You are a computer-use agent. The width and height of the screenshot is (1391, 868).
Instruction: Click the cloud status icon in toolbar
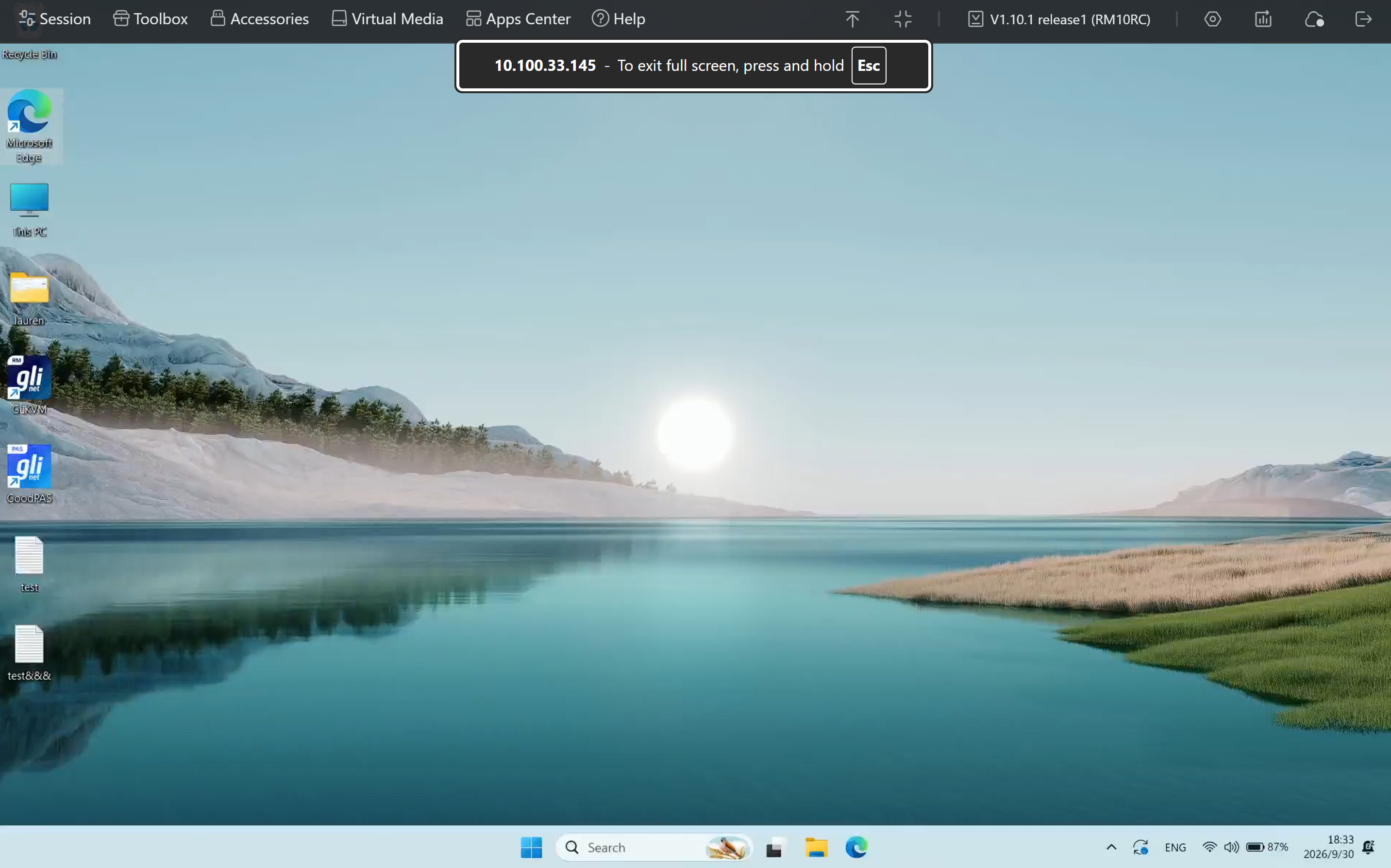pos(1314,19)
